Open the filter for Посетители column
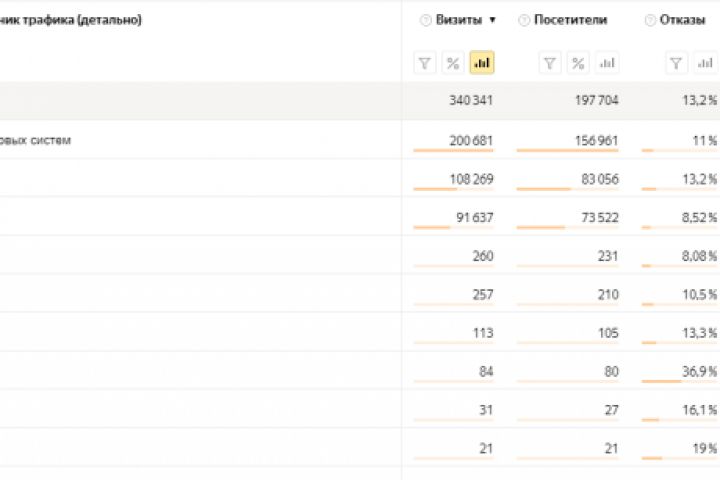This screenshot has height=480, width=720. (550, 63)
